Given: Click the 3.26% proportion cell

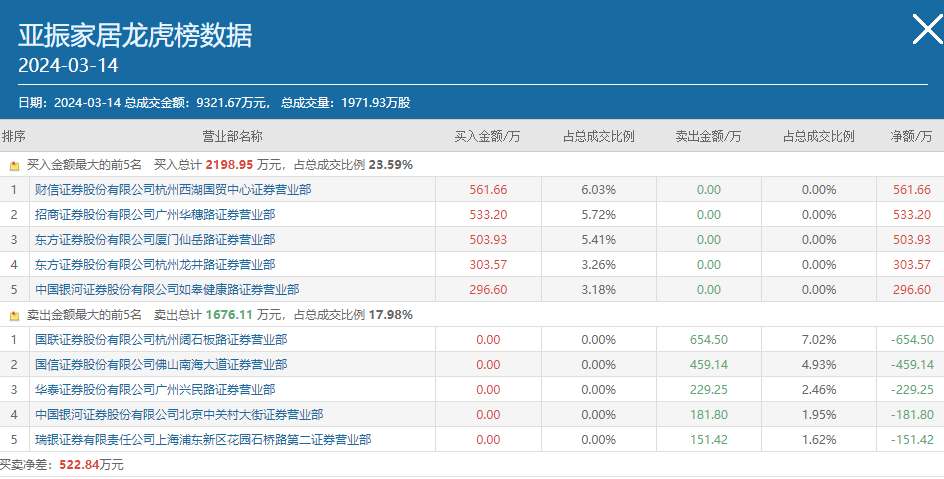Looking at the screenshot, I should pos(598,265).
